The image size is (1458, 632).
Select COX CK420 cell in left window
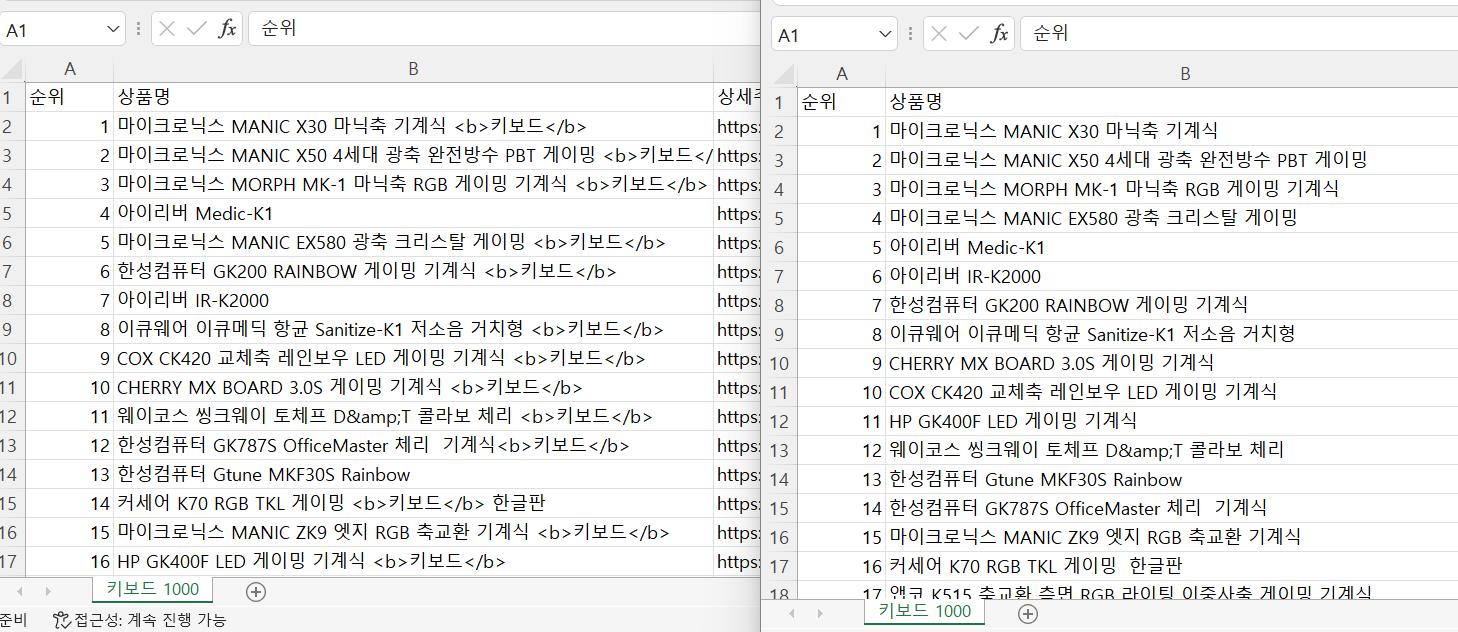coord(413,359)
